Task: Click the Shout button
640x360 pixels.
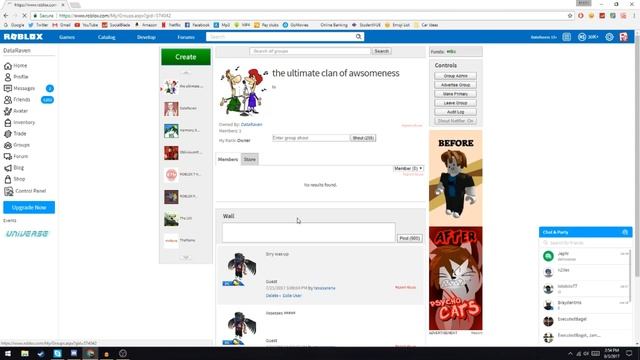Action: tap(363, 138)
